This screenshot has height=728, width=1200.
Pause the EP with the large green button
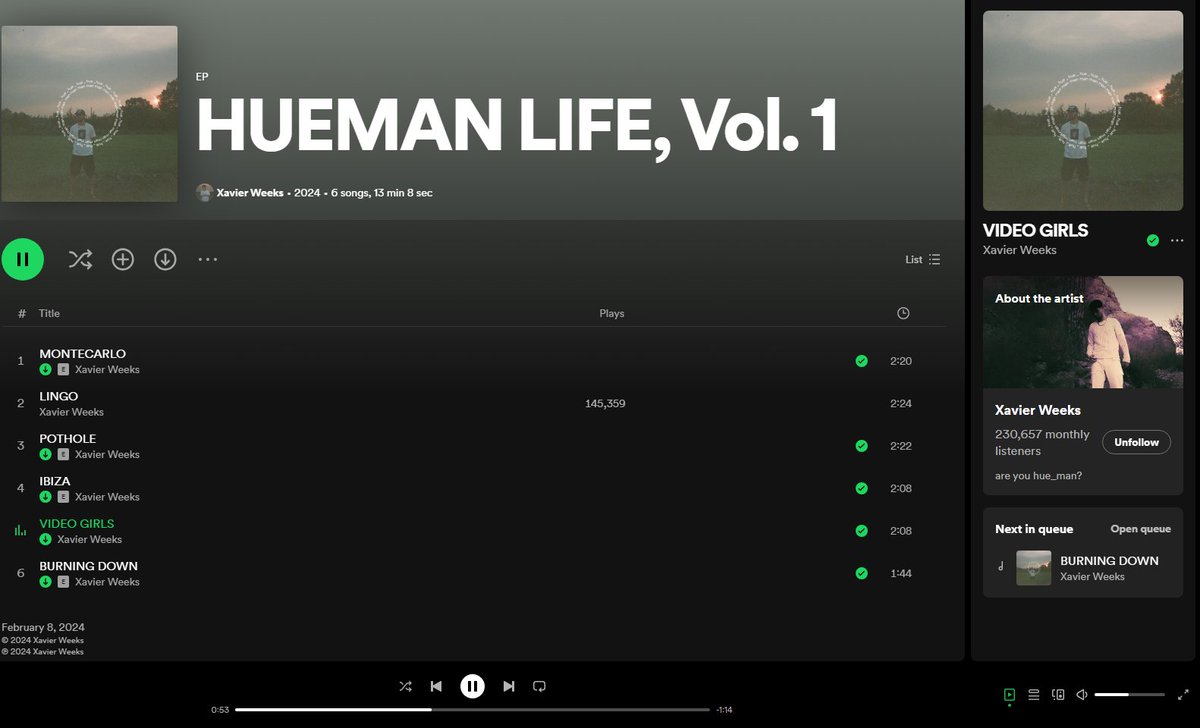point(22,259)
